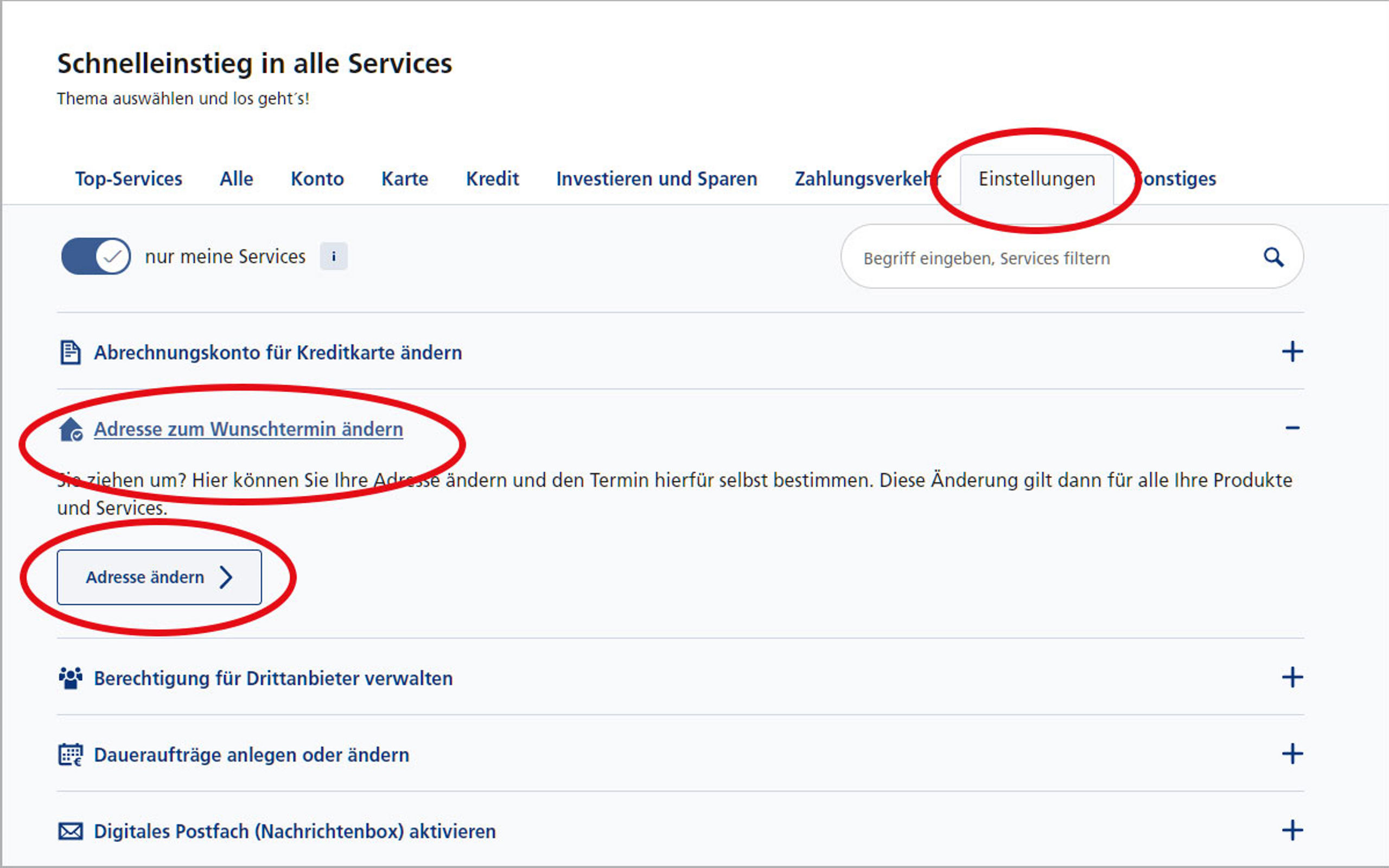Open Daueraufträge anlegen oder ändern
The height and width of the screenshot is (868, 1389).
[x=251, y=755]
